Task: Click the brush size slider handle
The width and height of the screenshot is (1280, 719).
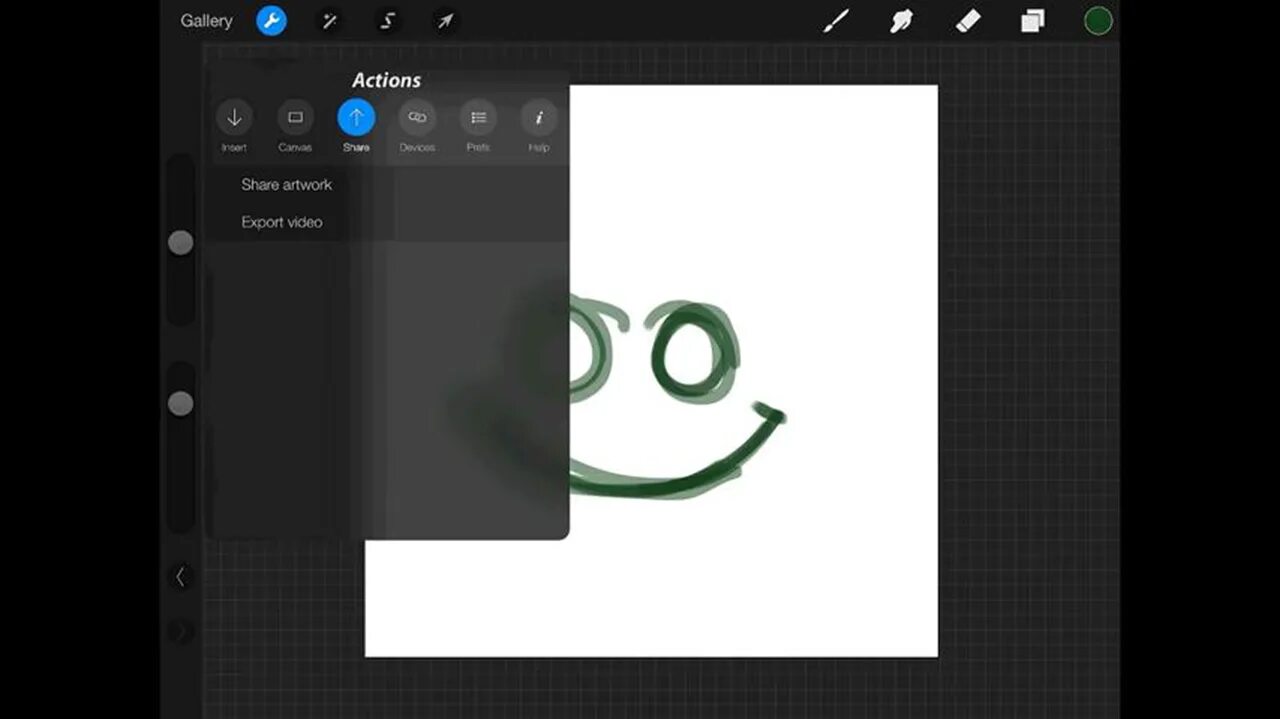Action: coord(180,242)
